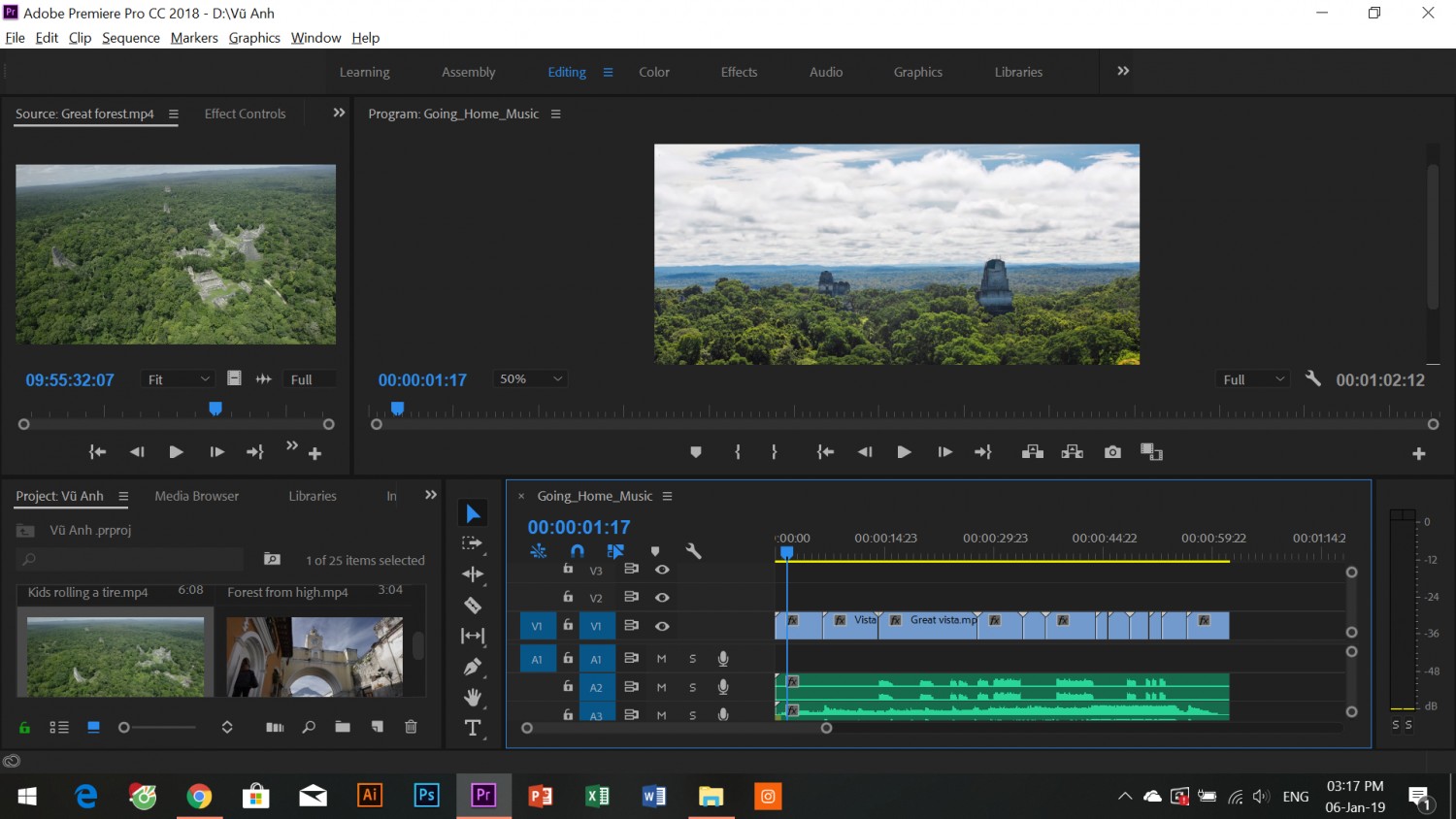The image size is (1456, 819).
Task: Expand Project panel tabs overflow chevron
Action: 431,495
